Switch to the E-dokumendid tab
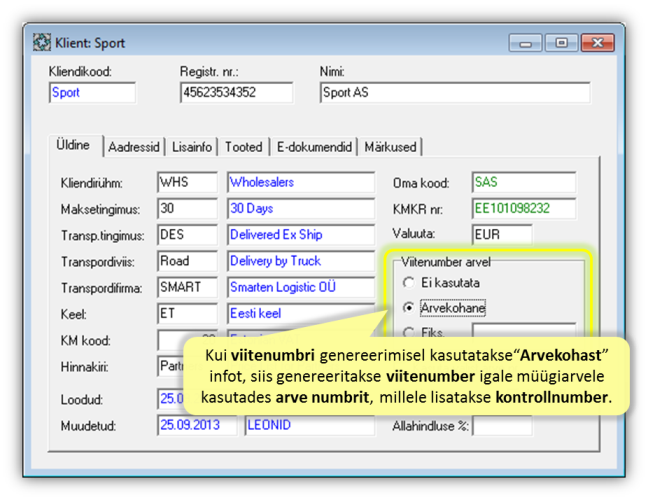Image resolution: width=648 pixels, height=500 pixels. [314, 147]
